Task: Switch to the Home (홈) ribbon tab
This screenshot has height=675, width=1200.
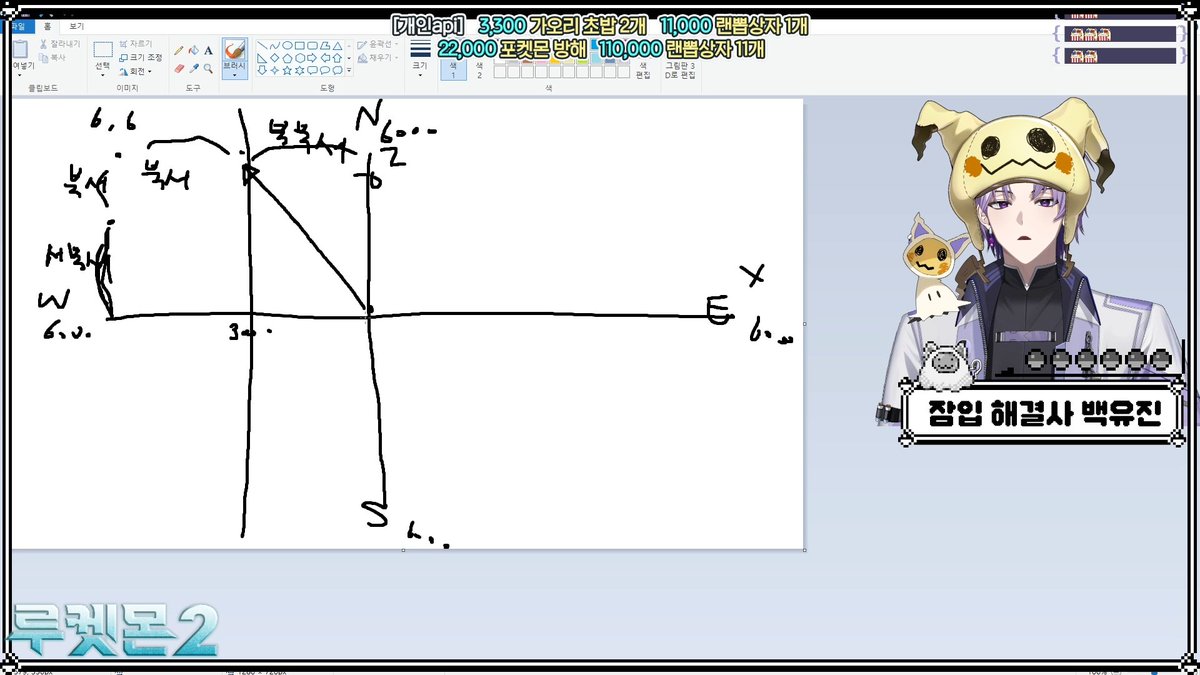Action: coord(47,26)
